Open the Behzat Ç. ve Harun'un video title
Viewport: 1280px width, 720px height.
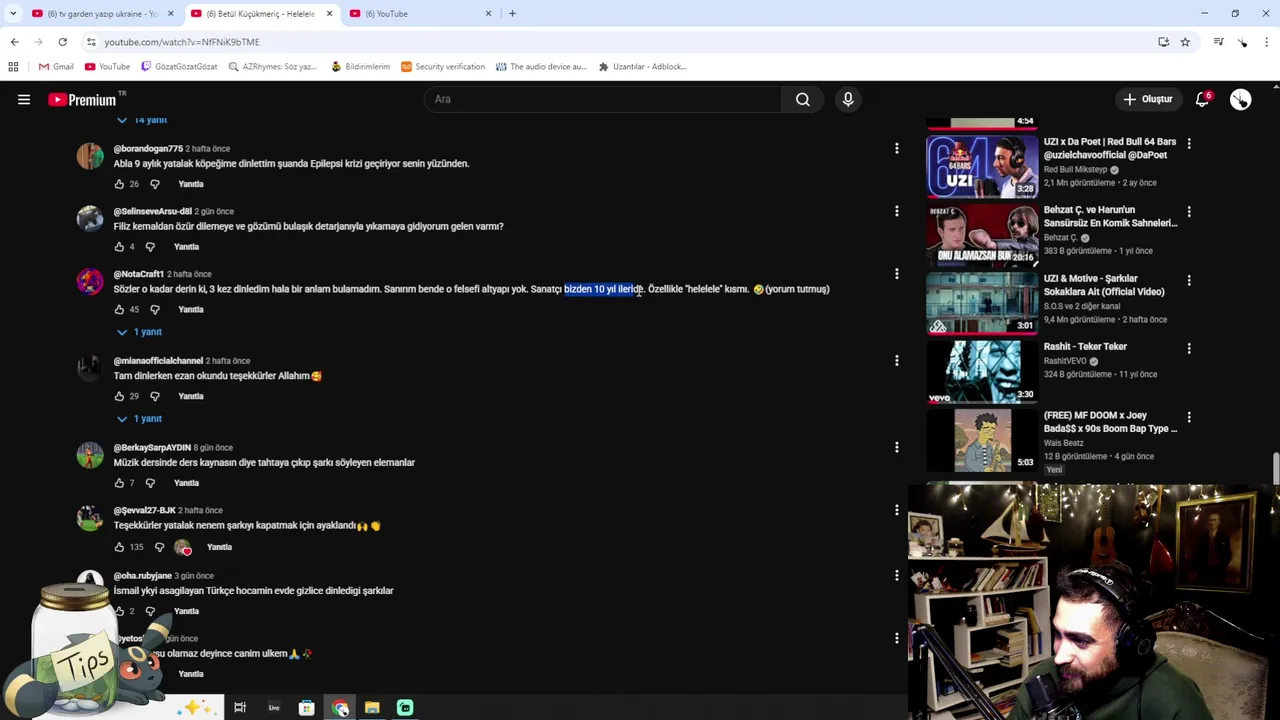tap(1110, 217)
